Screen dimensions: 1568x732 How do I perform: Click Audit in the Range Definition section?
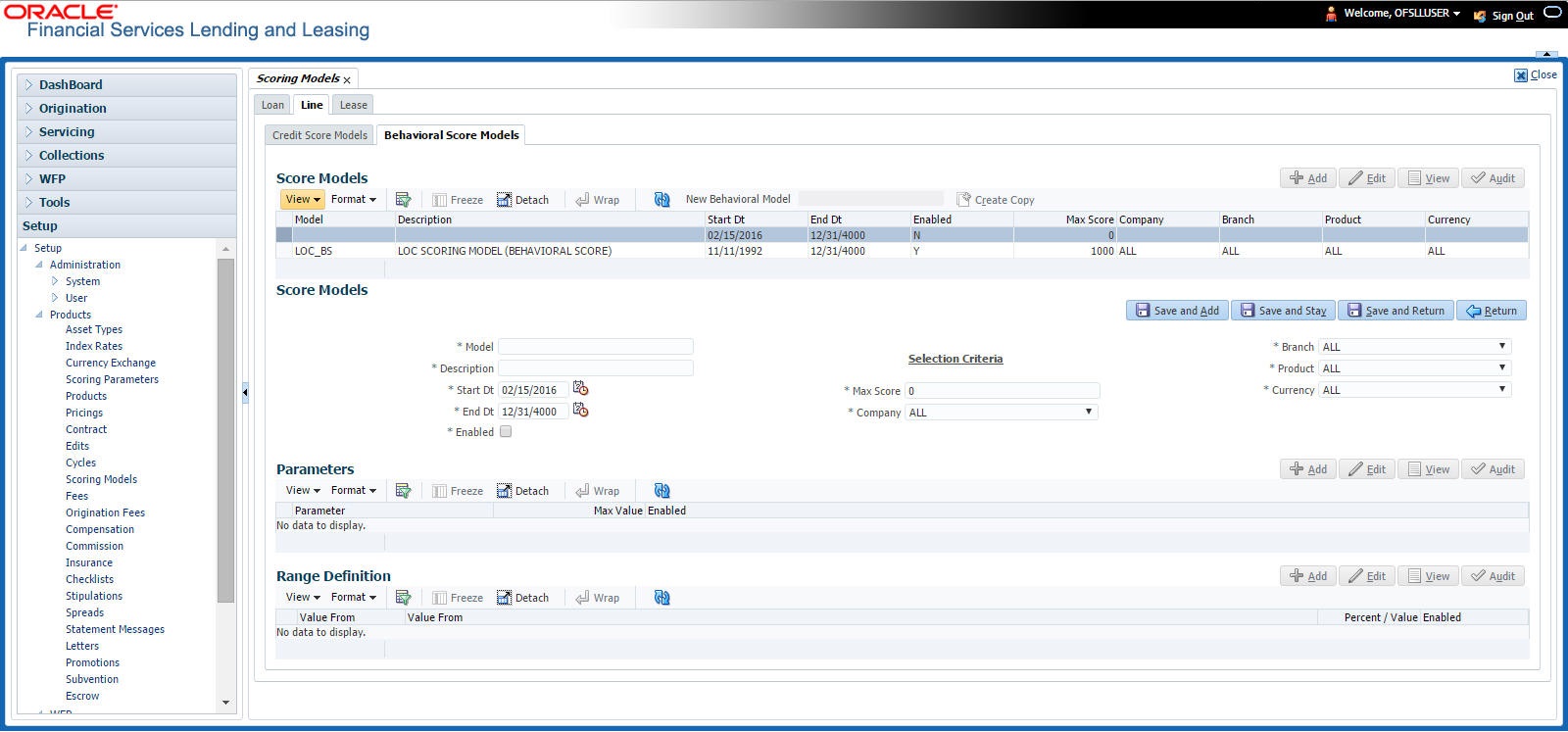1493,576
